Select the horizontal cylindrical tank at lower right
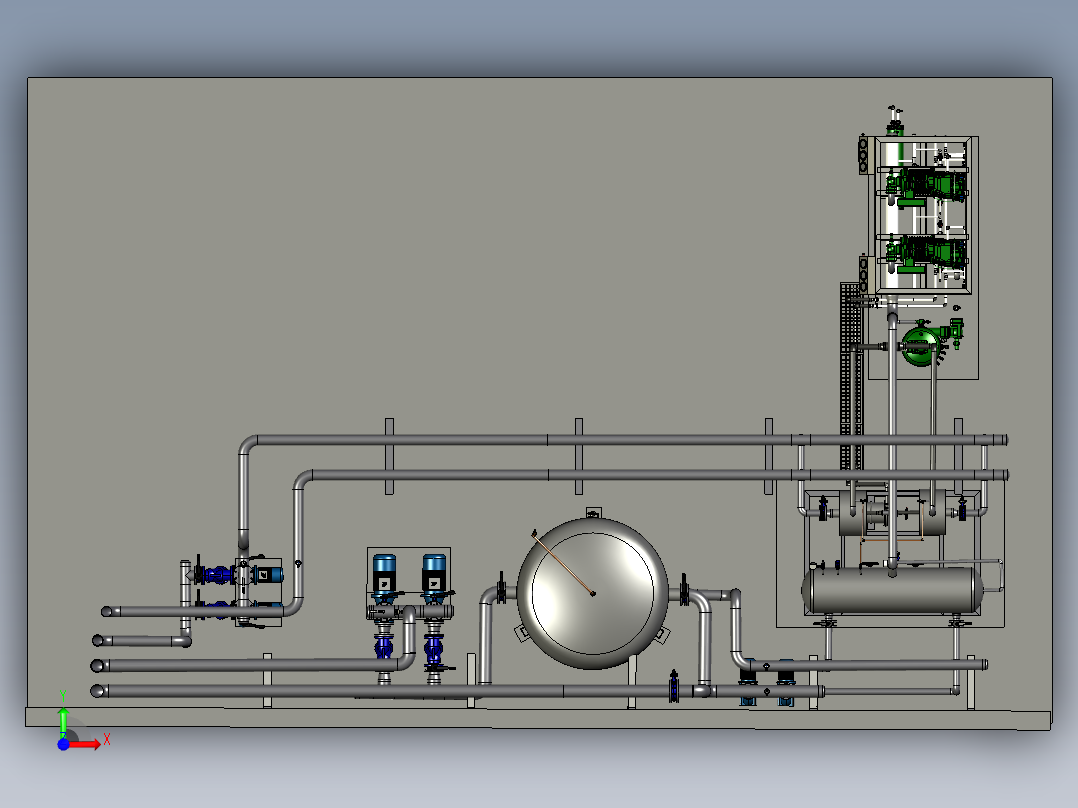This screenshot has width=1078, height=808. coord(892,590)
